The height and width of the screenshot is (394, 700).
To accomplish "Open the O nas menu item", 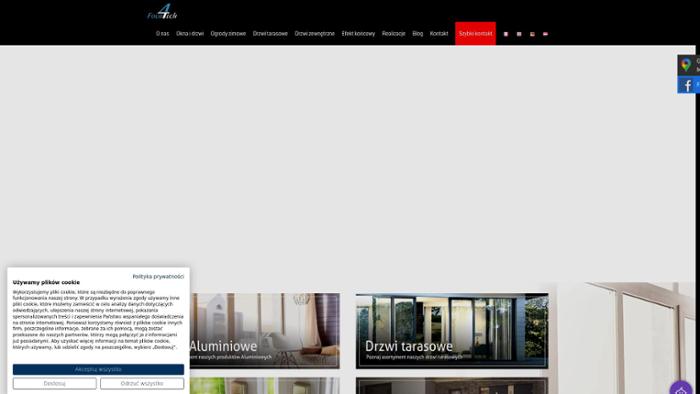I will (x=162, y=33).
